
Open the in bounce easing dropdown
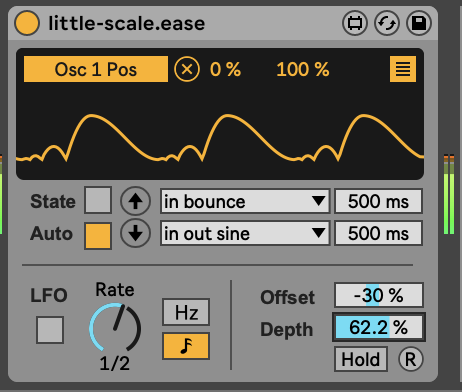[x=245, y=201]
